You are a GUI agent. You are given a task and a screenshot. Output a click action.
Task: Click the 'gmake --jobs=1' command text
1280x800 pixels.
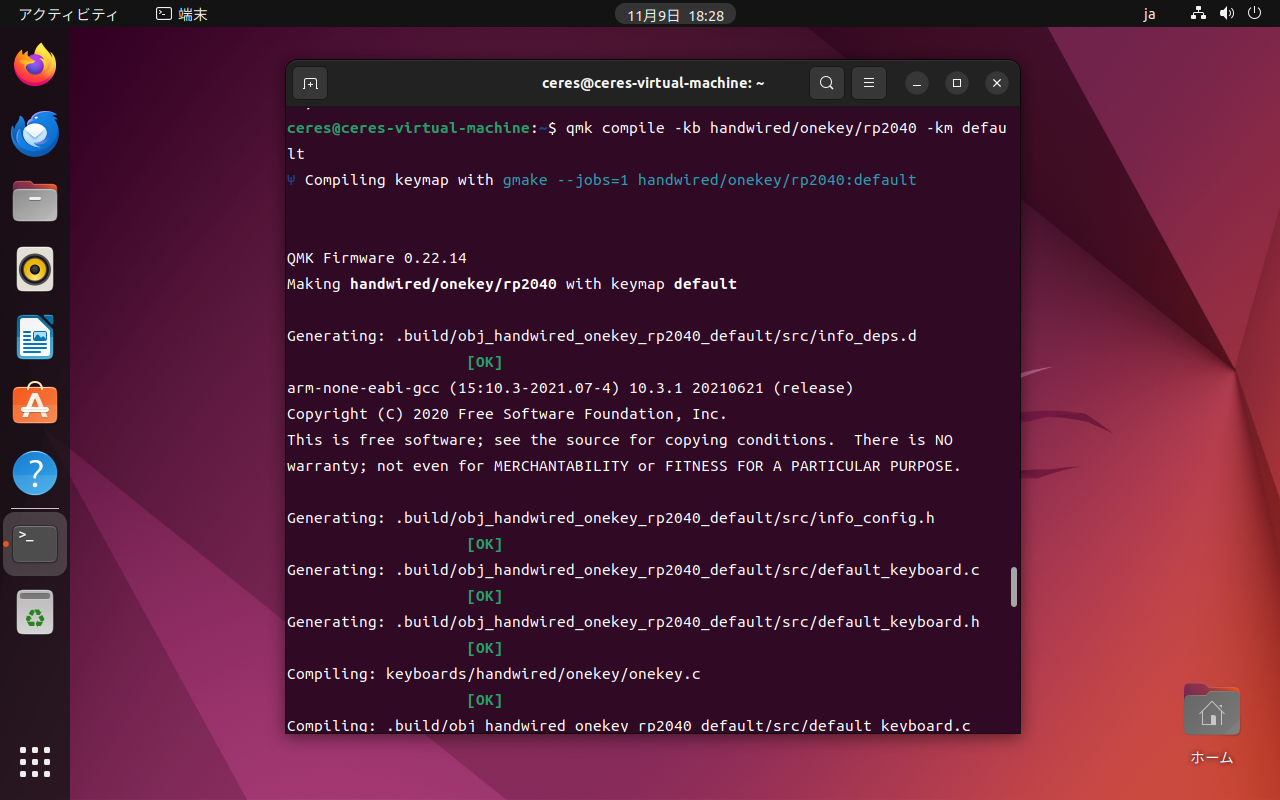tap(565, 180)
